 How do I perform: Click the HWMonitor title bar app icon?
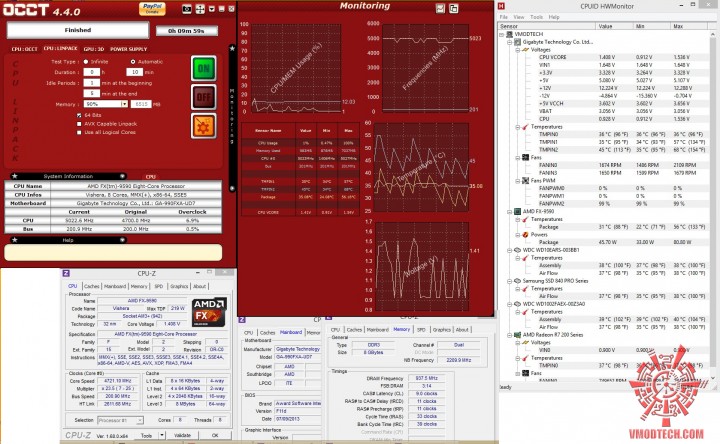click(501, 6)
